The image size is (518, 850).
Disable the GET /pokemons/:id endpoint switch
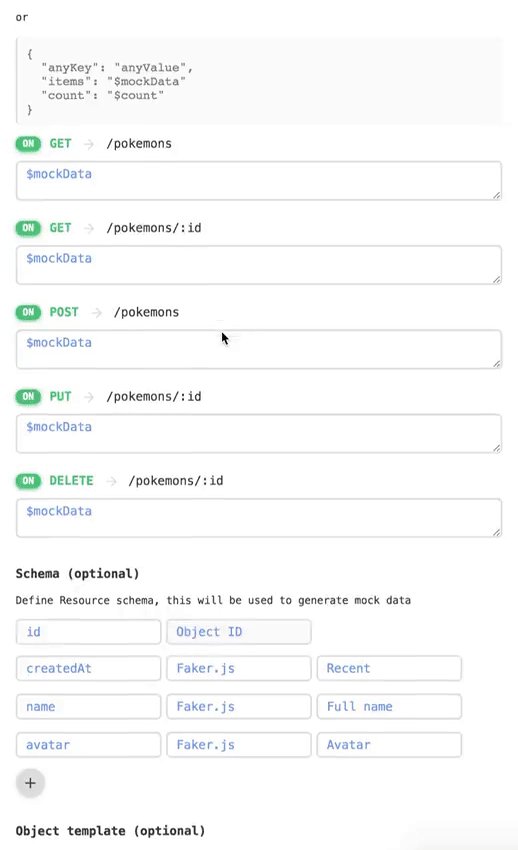click(28, 228)
